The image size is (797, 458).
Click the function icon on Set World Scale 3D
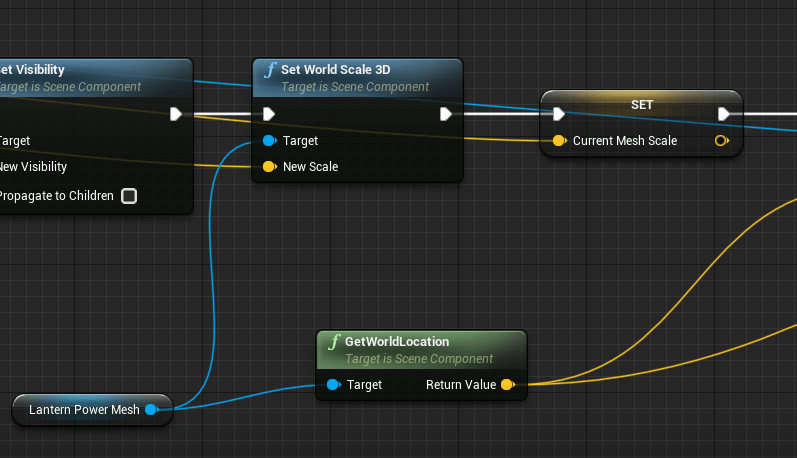pos(269,71)
